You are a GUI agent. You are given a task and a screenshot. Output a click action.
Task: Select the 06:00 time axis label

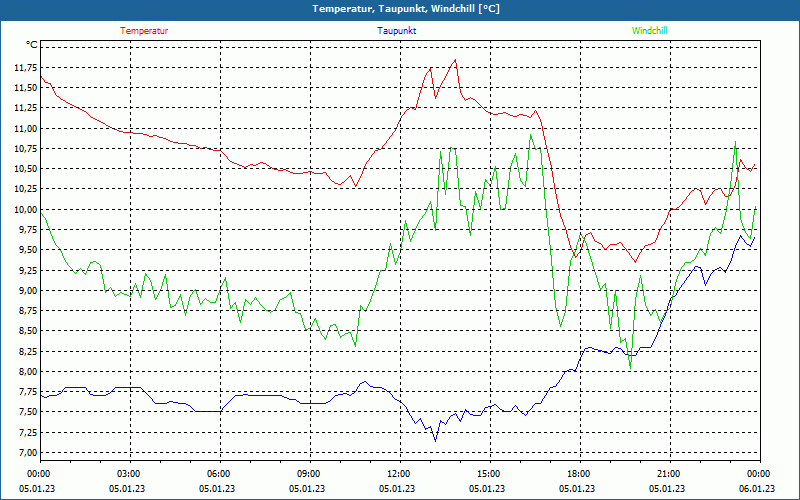[217, 481]
